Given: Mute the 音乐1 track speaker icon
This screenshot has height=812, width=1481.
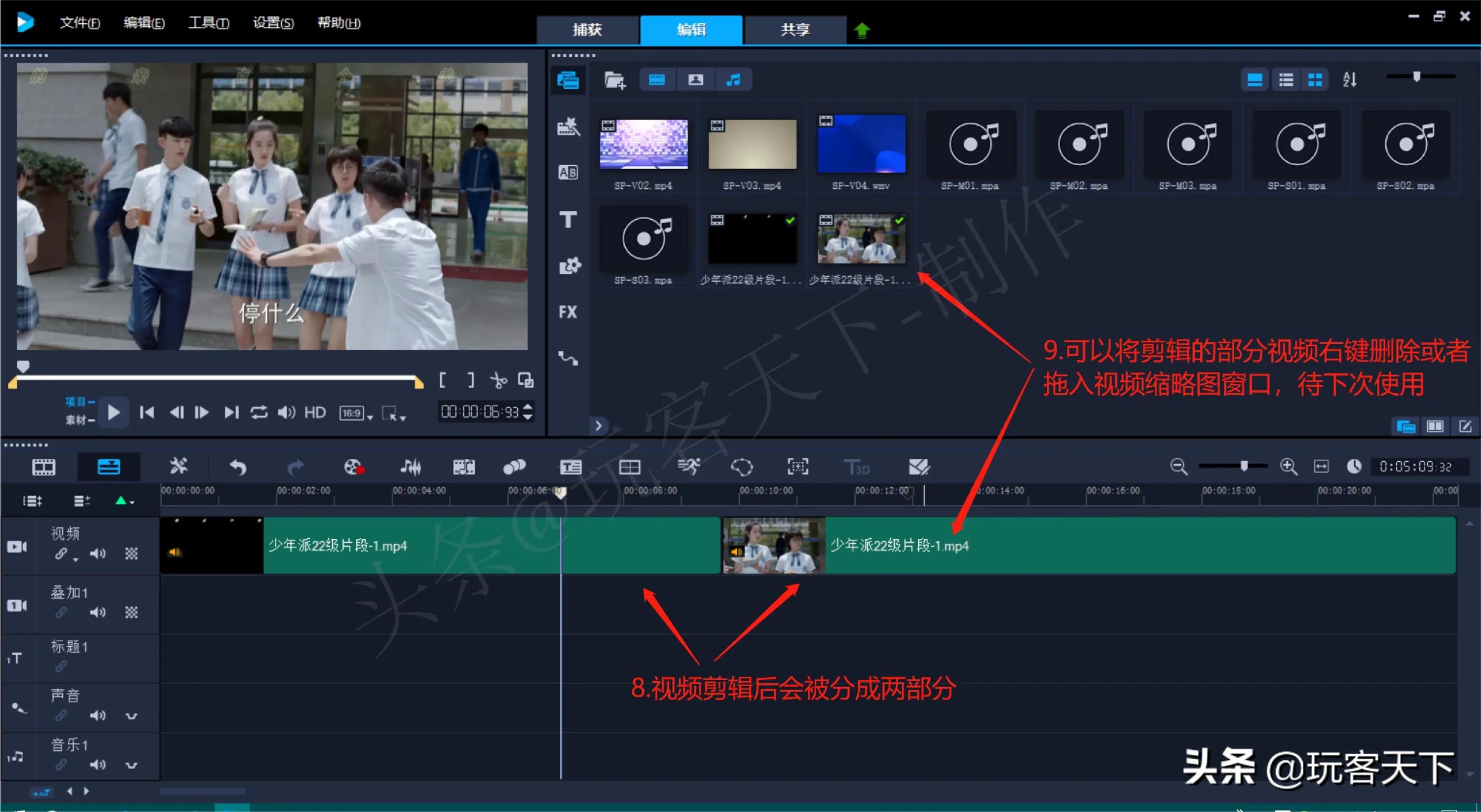Looking at the screenshot, I should 98,764.
